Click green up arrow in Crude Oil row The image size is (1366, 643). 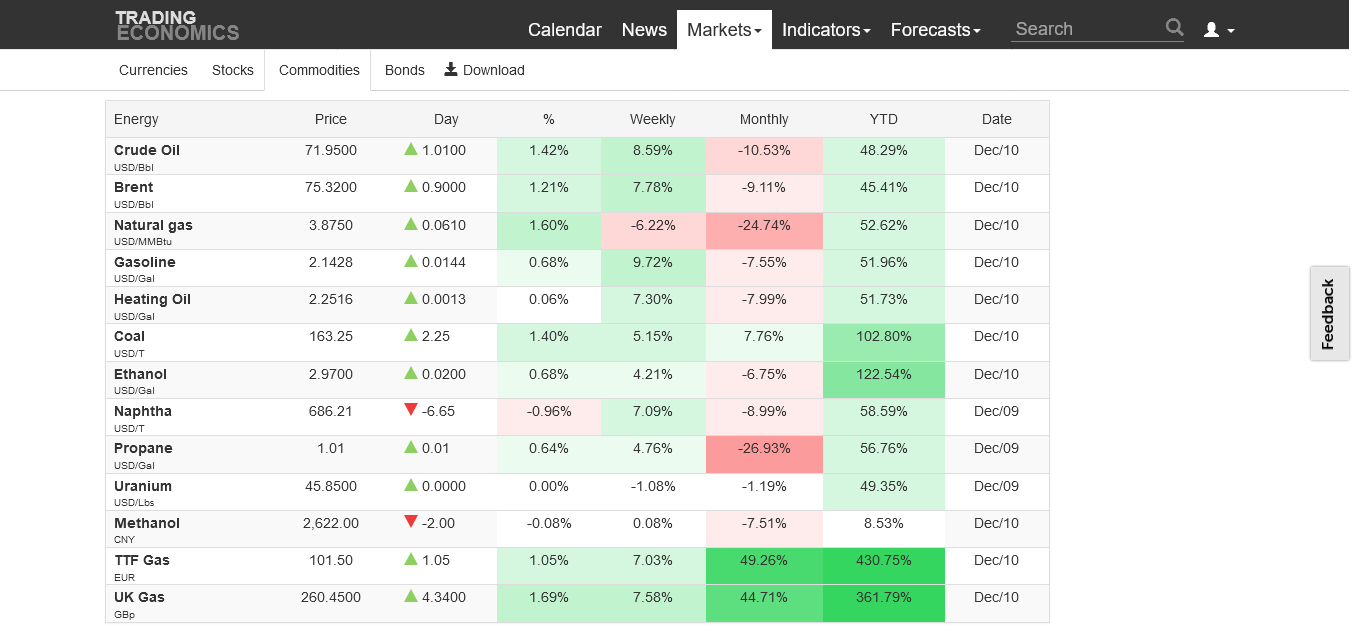410,149
